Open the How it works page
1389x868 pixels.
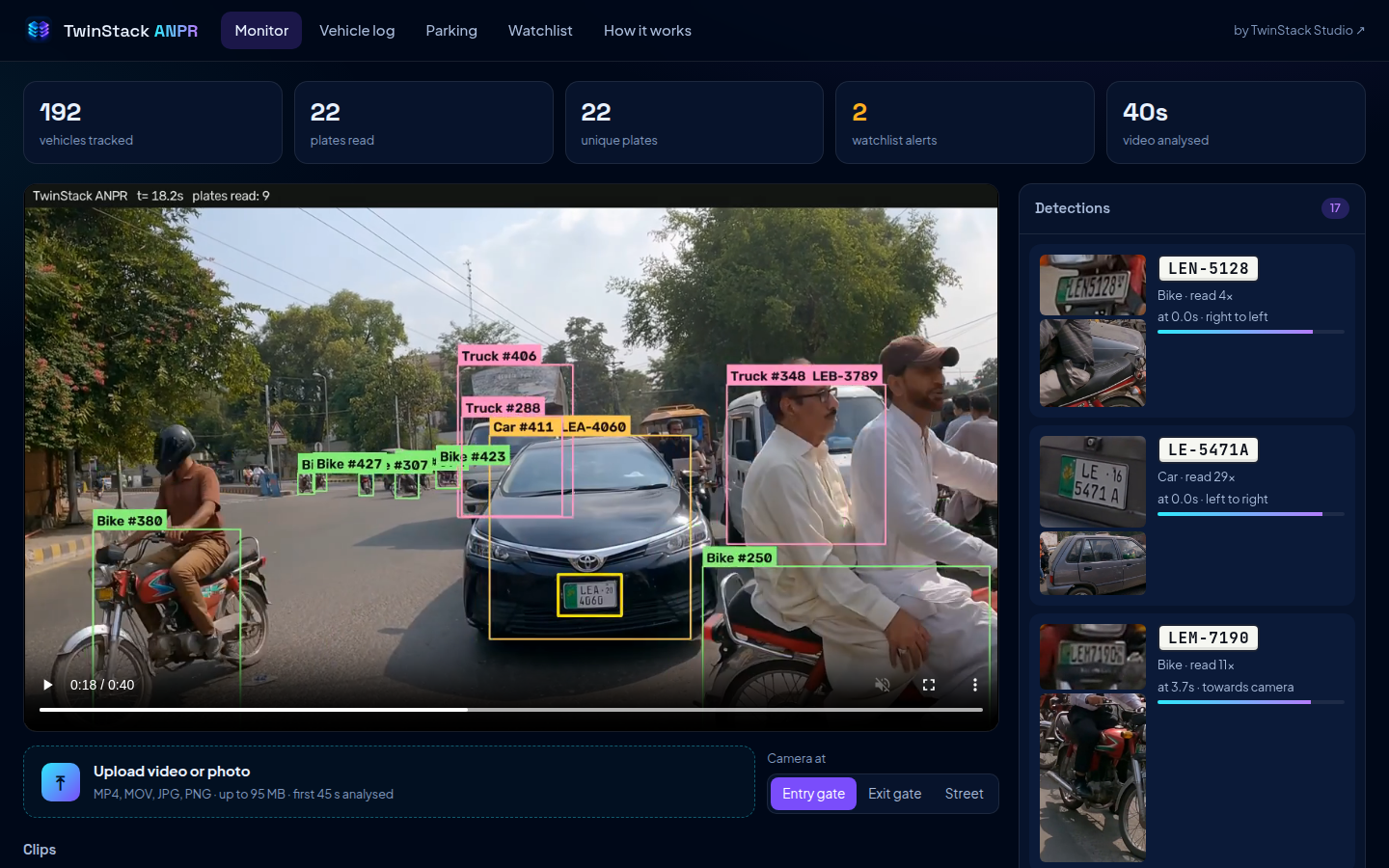click(x=647, y=31)
